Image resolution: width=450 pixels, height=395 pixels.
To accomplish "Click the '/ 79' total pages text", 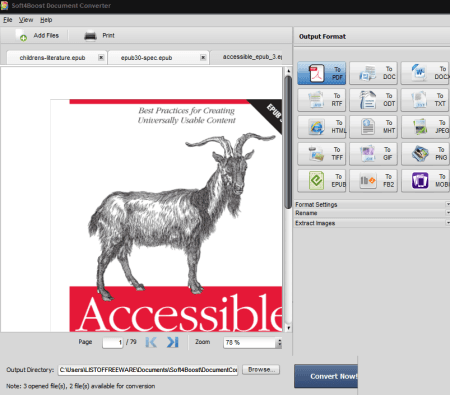I will click(131, 342).
